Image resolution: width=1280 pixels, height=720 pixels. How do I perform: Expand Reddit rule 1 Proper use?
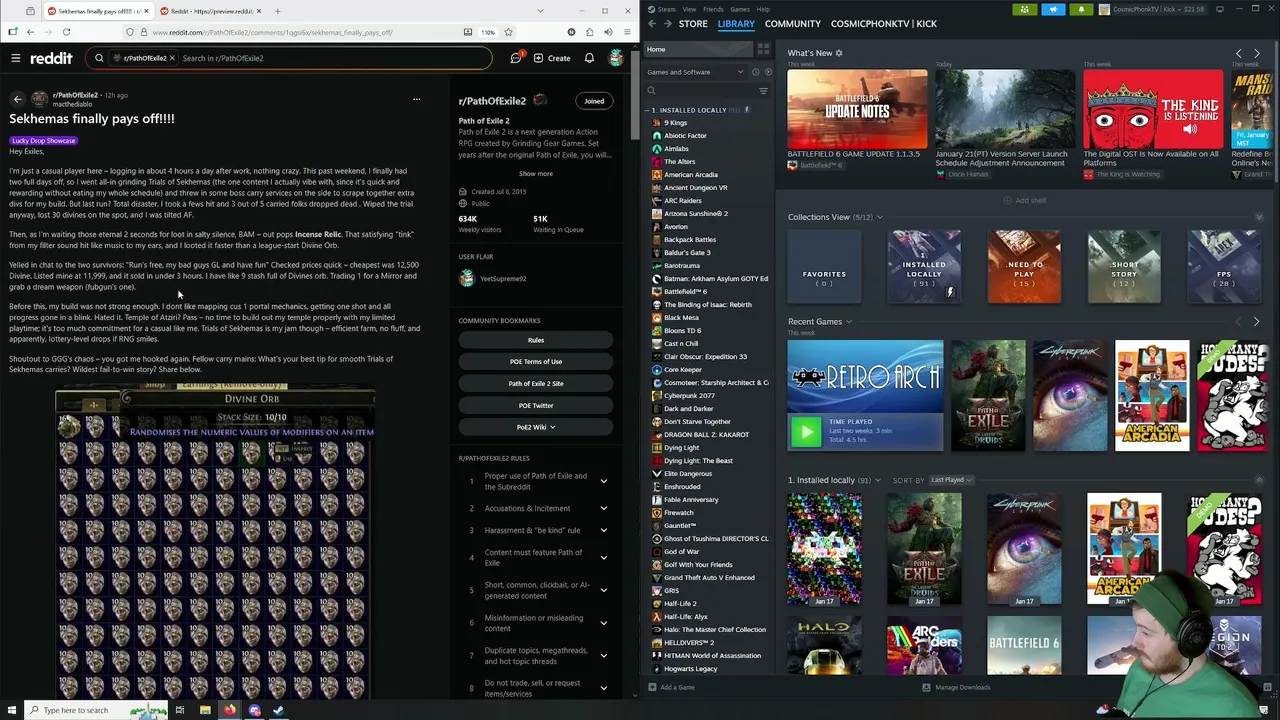603,481
